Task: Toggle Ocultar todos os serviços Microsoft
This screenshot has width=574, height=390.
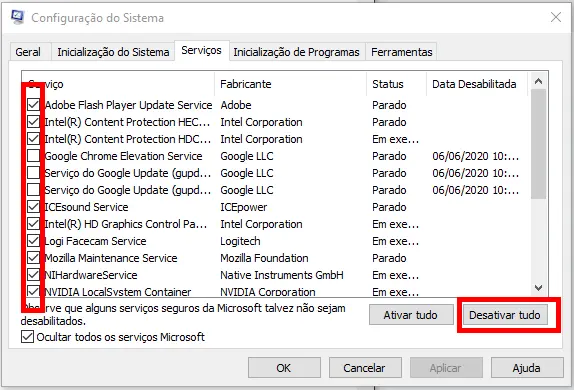Action: 27,337
